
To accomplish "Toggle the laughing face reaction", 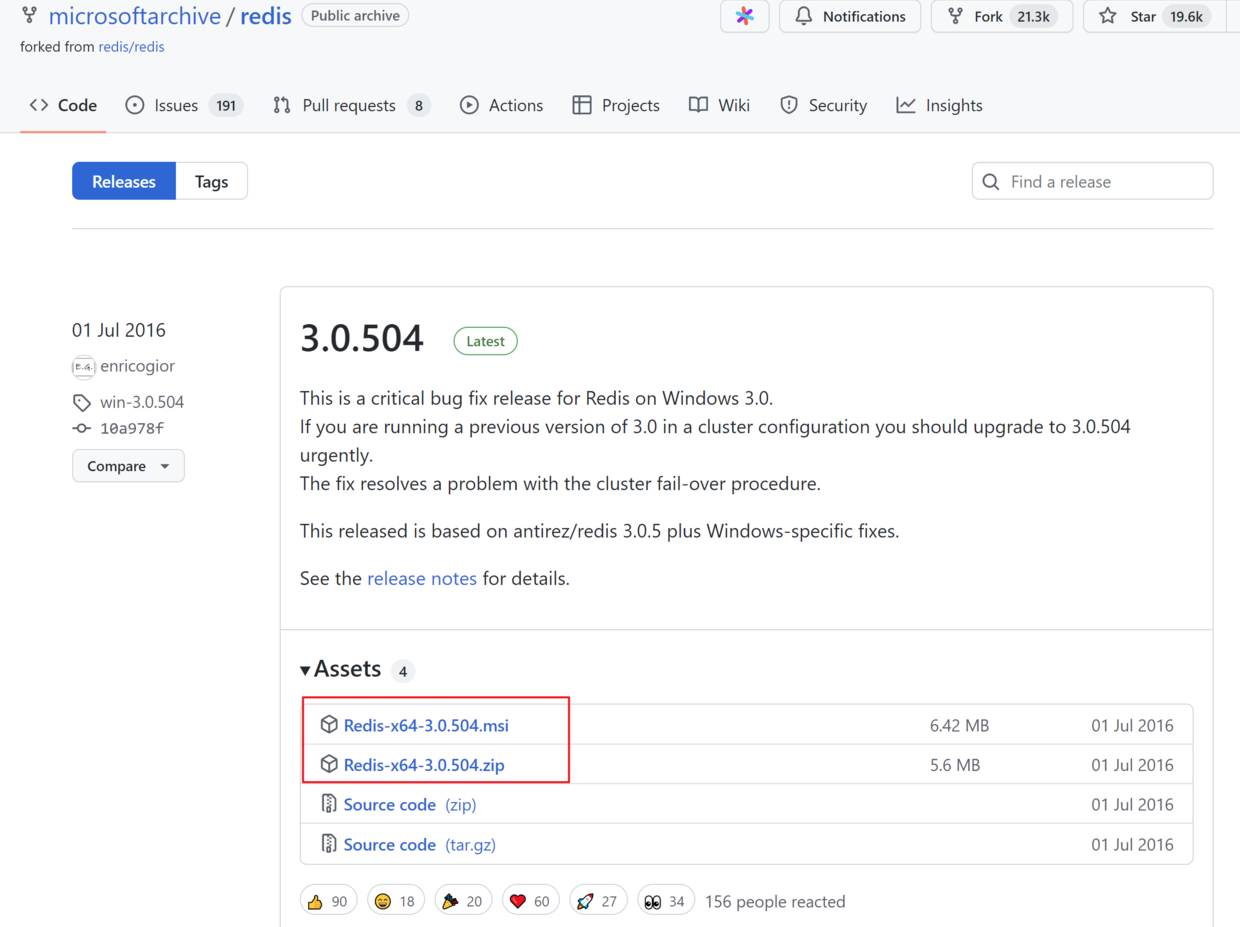I will [395, 901].
